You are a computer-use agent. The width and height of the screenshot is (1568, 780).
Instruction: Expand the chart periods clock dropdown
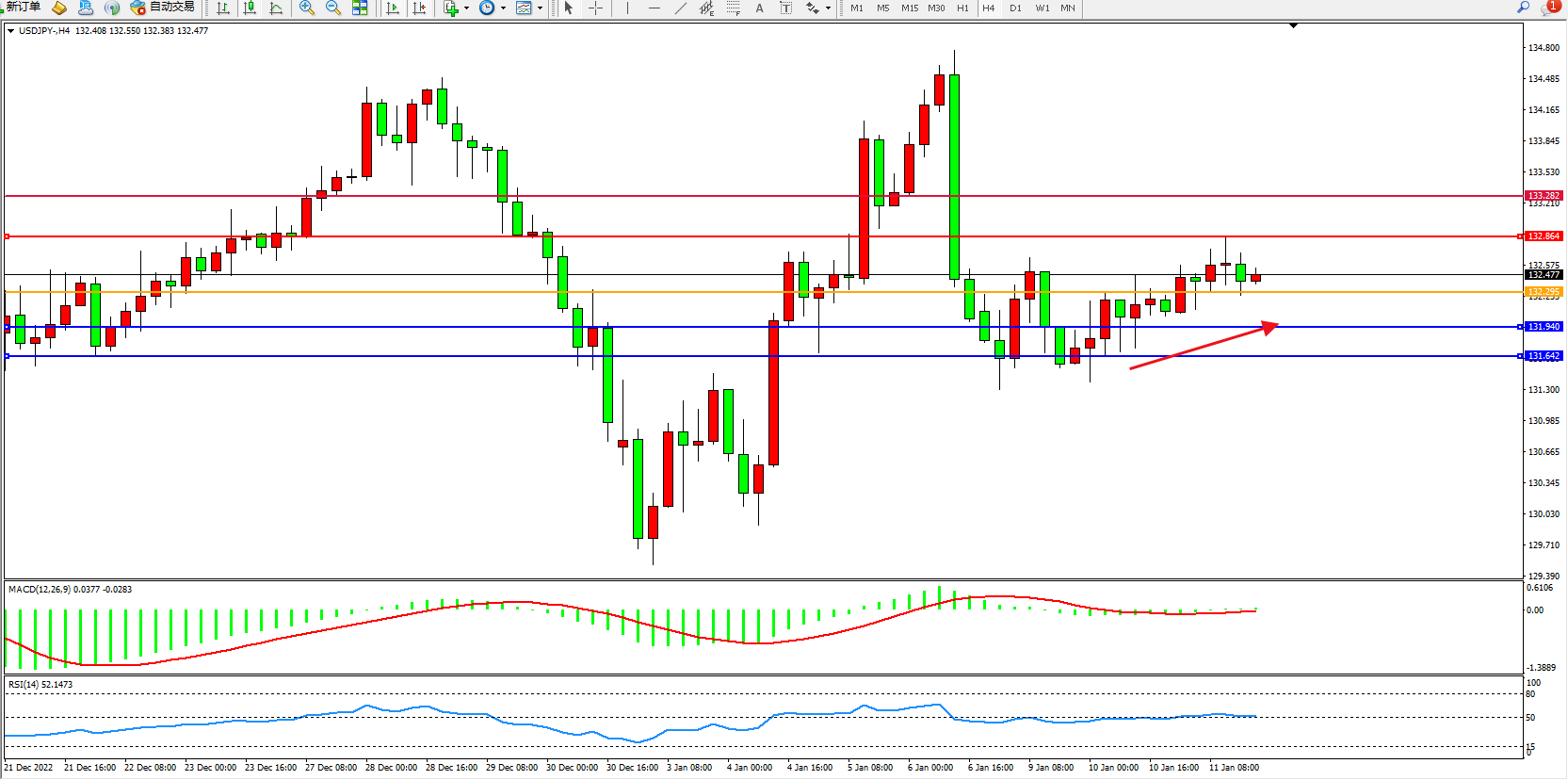tap(503, 8)
